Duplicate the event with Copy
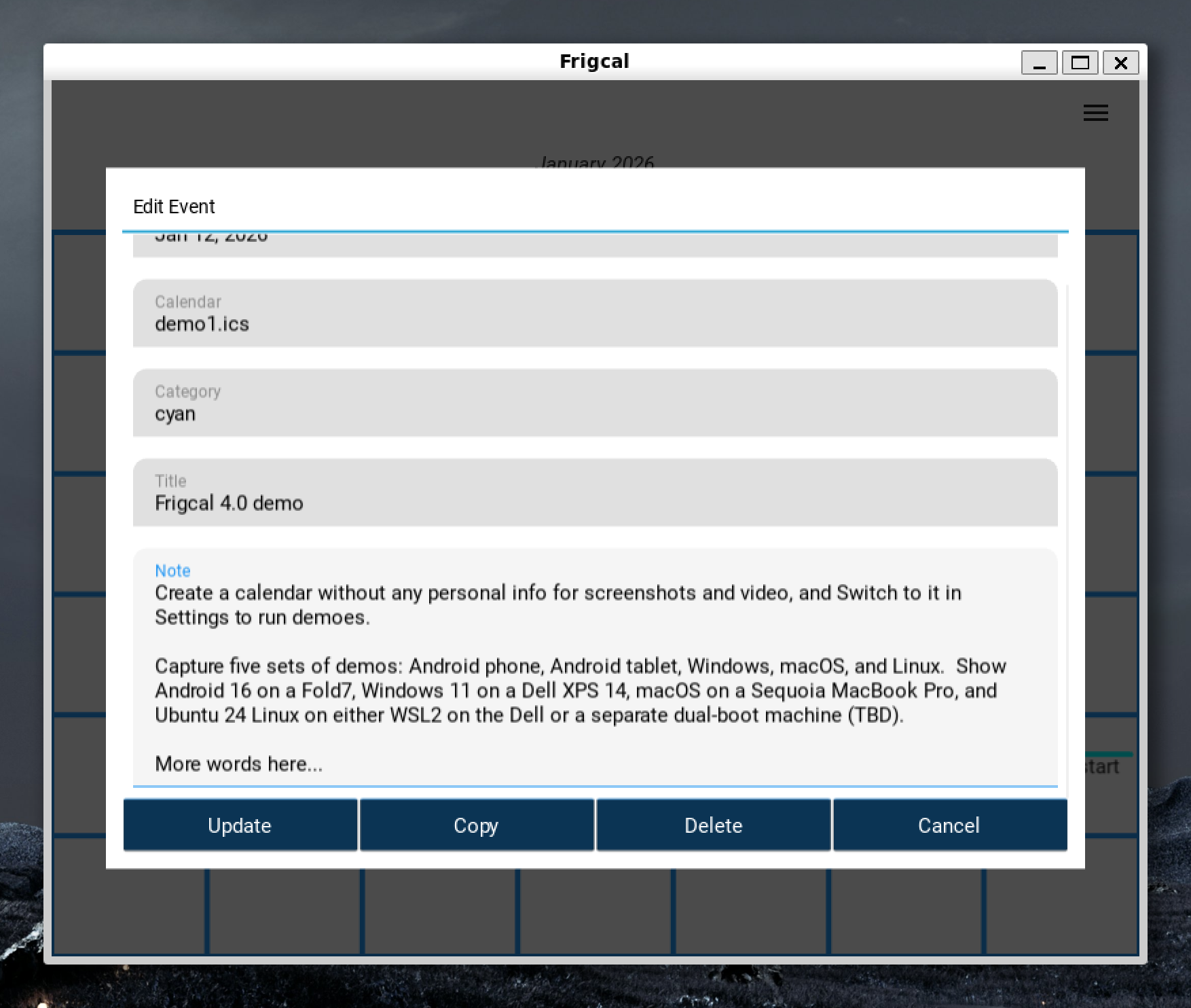The image size is (1191, 1008). [x=476, y=825]
